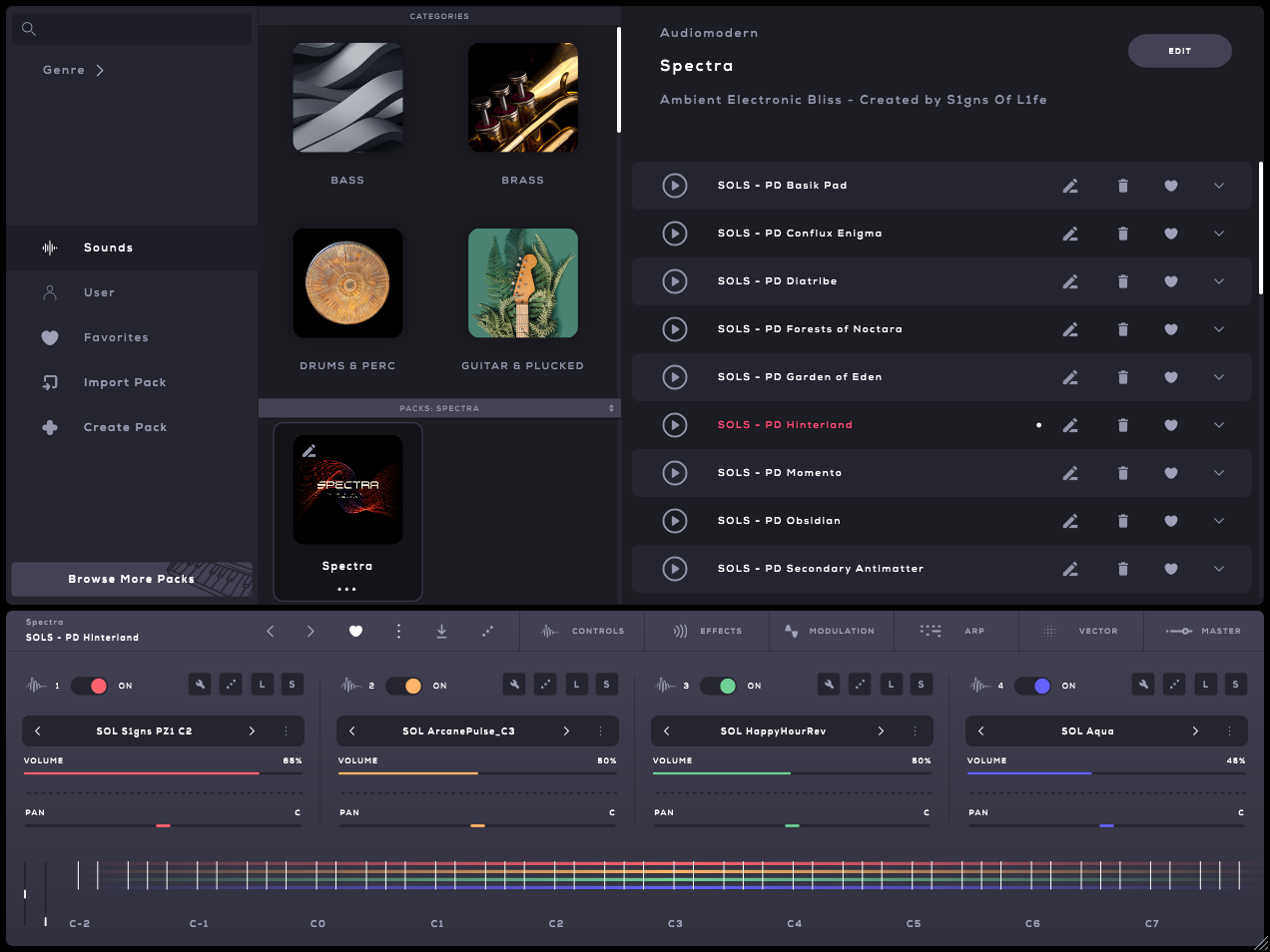The width and height of the screenshot is (1270, 952).
Task: Click the Edit button
Action: coord(1179,51)
